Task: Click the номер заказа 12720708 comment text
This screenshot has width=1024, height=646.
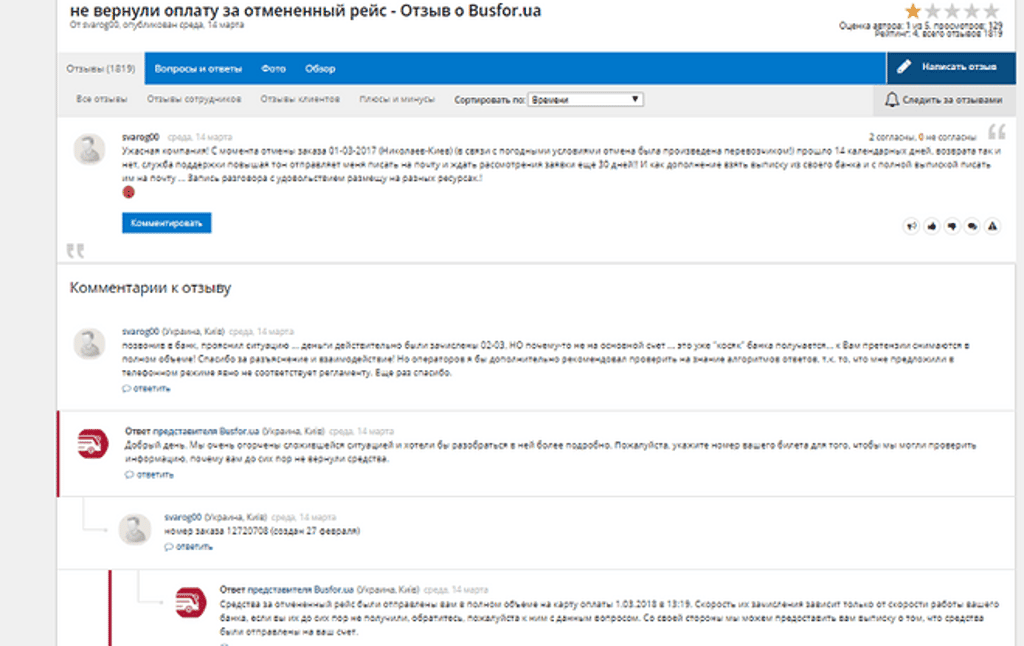Action: click(262, 531)
